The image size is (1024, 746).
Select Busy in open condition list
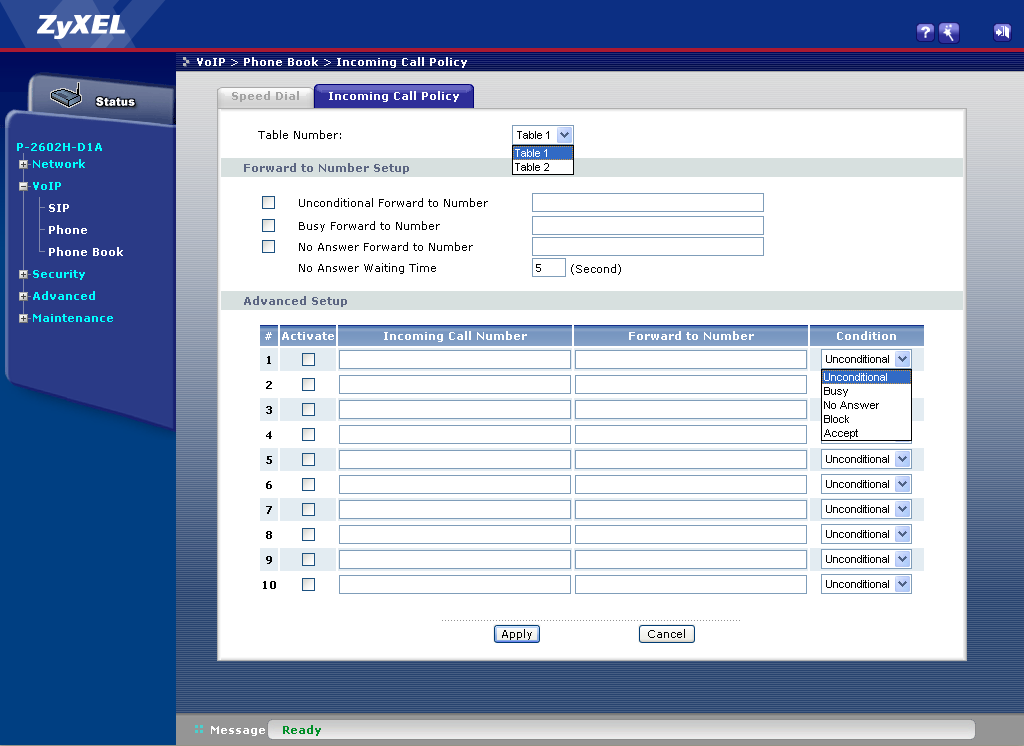pos(866,391)
